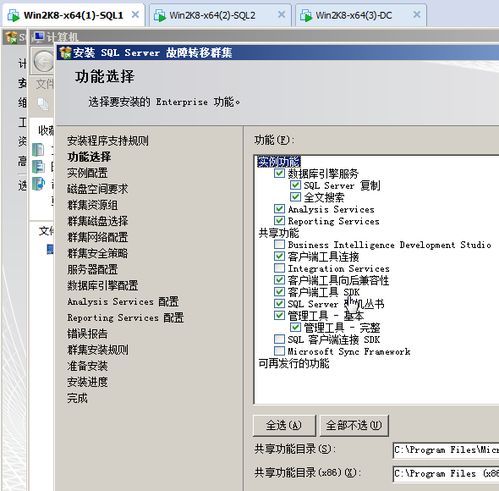Close the Win2K8-x64(2)-SQL2 tab
The height and width of the screenshot is (491, 499).
(x=282, y=15)
